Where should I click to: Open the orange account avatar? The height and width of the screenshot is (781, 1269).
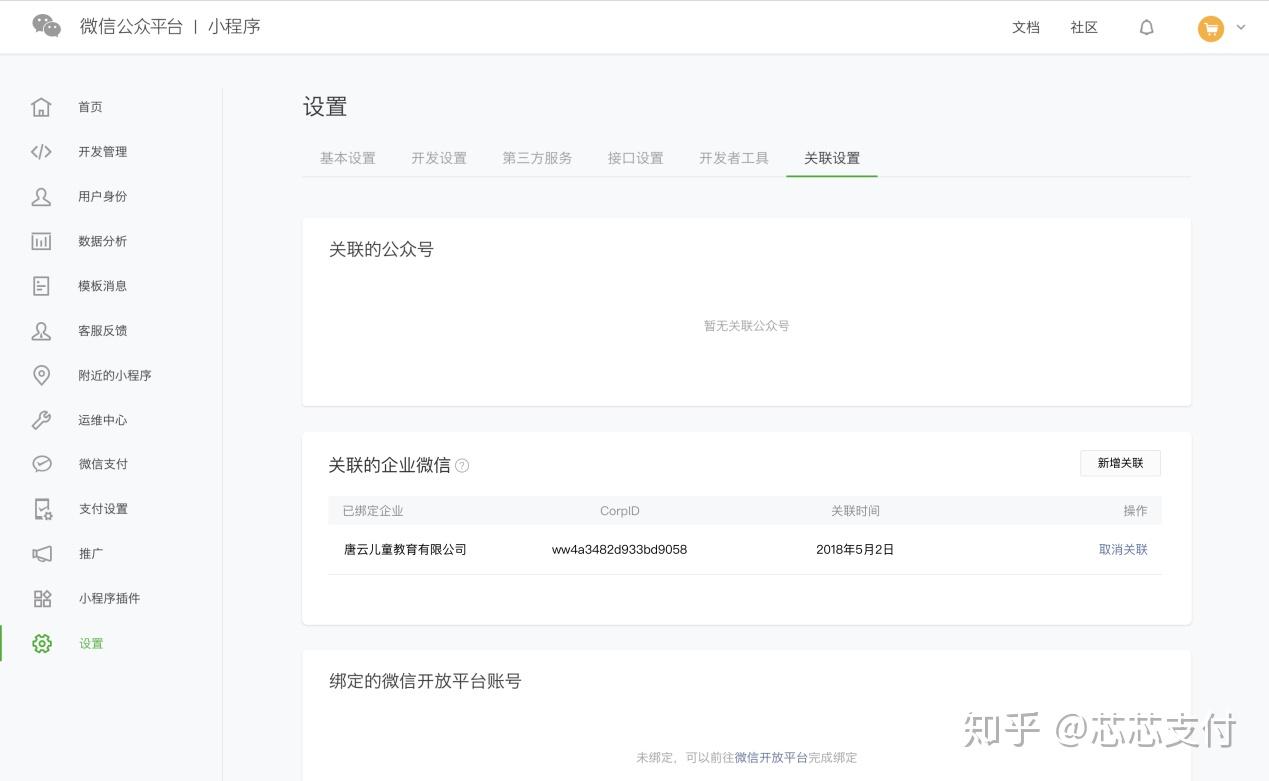tap(1211, 28)
